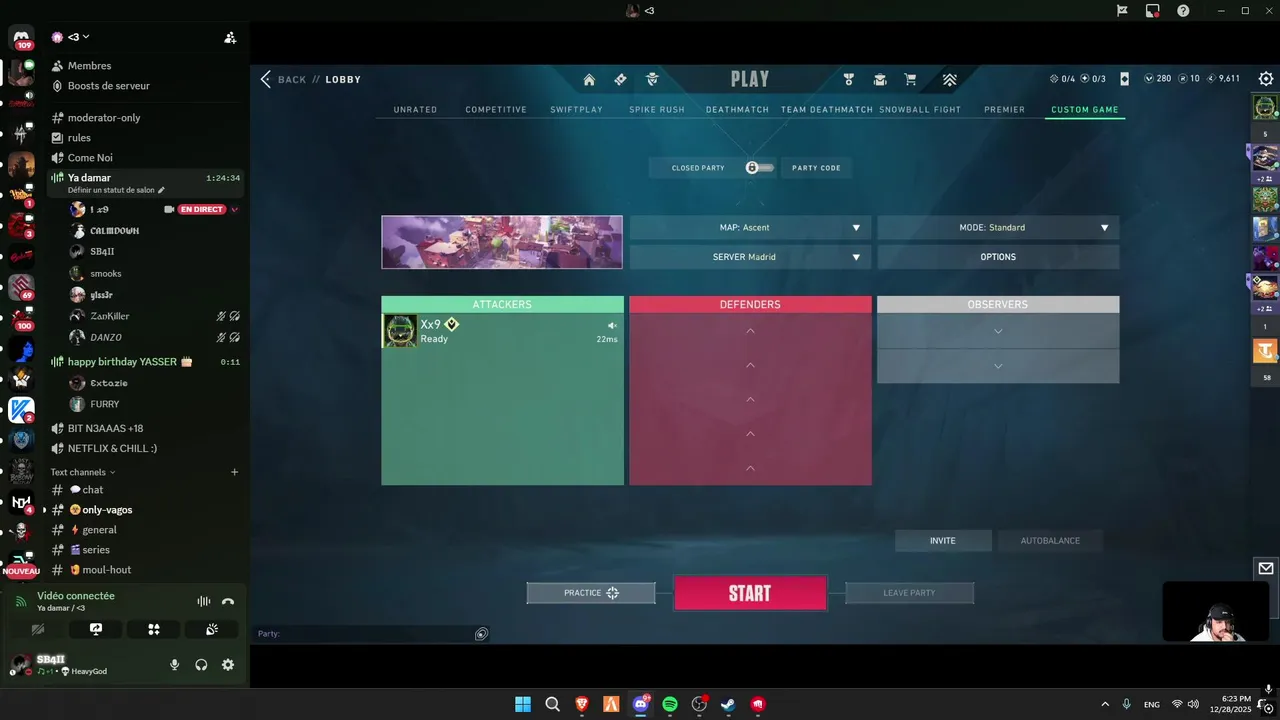This screenshot has height=720, width=1280.
Task: Add a new text channel plus icon
Action: (235, 472)
